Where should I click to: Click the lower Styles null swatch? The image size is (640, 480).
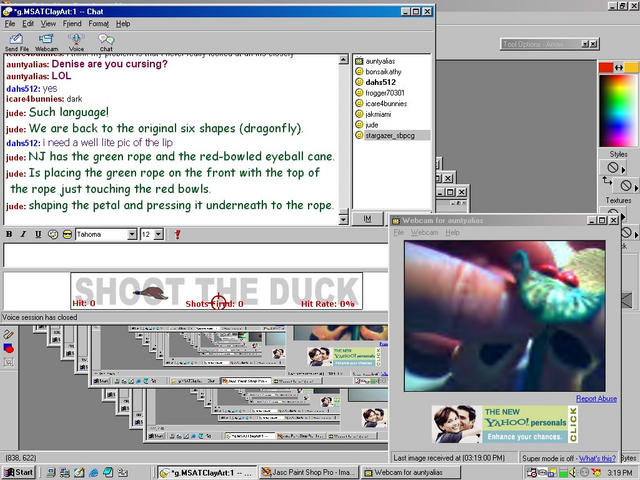pyautogui.click(x=626, y=185)
